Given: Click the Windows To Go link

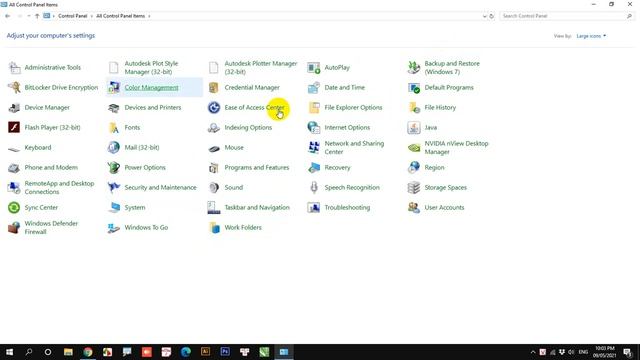Looking at the screenshot, I should coord(146,227).
